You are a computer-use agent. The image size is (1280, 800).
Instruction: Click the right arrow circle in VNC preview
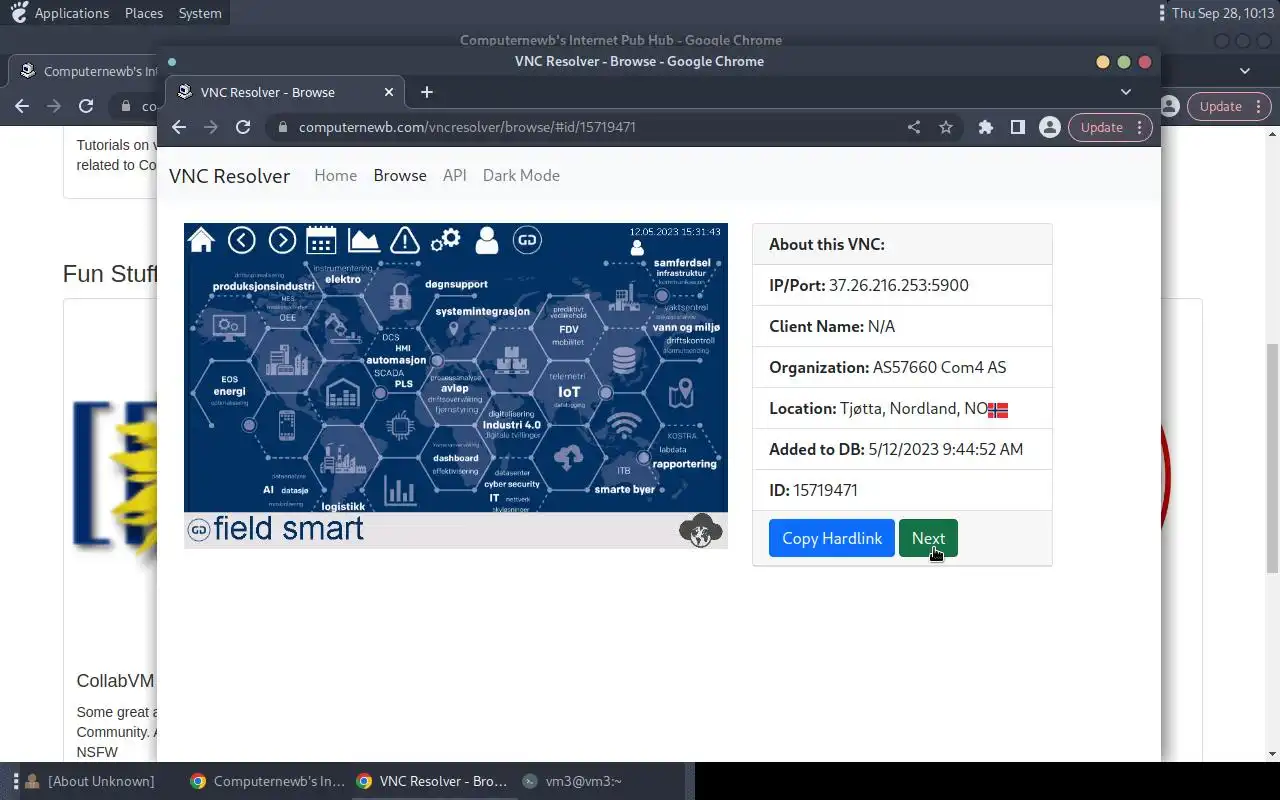[282, 240]
